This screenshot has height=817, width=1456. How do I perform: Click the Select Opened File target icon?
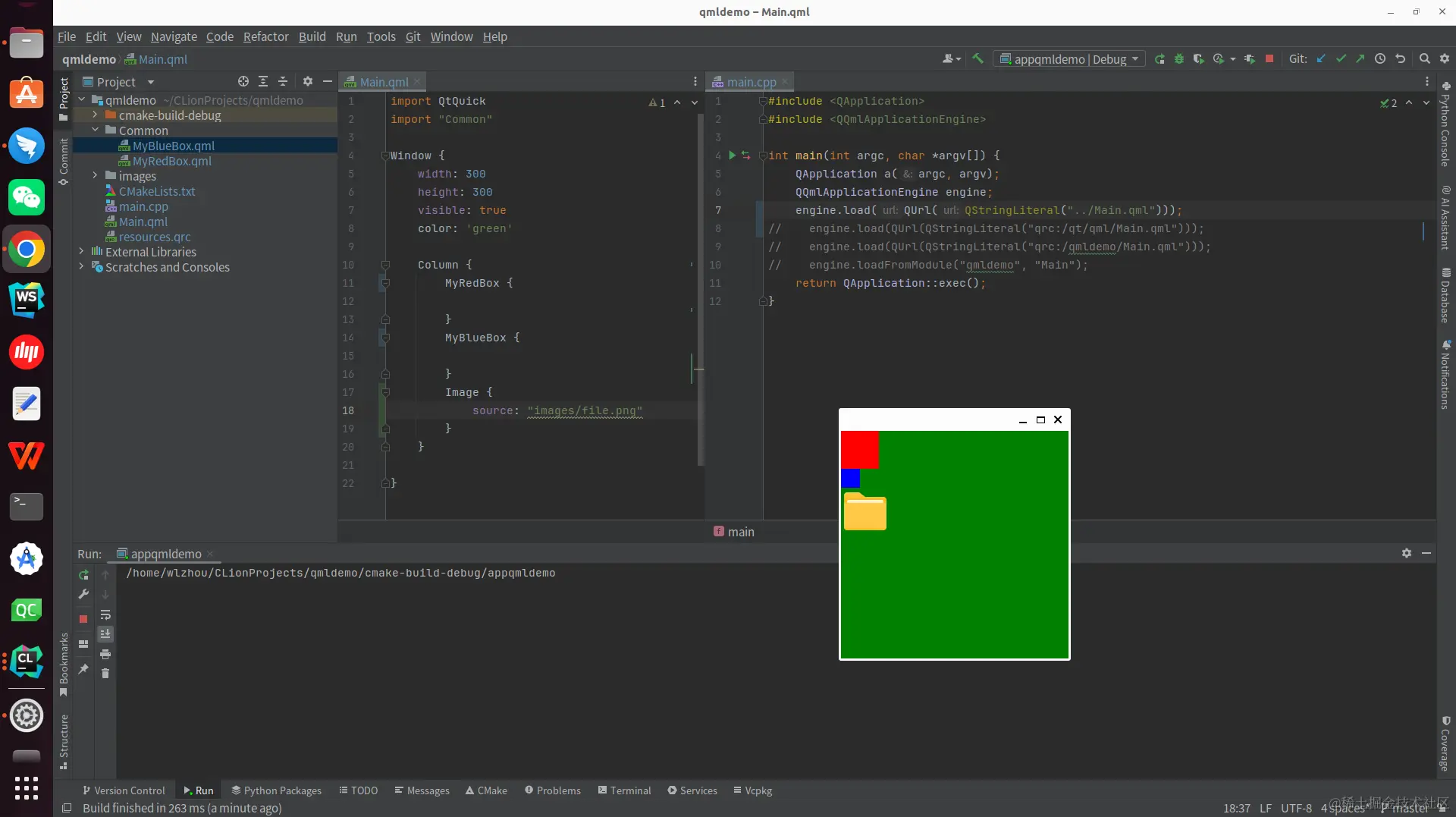[x=243, y=82]
